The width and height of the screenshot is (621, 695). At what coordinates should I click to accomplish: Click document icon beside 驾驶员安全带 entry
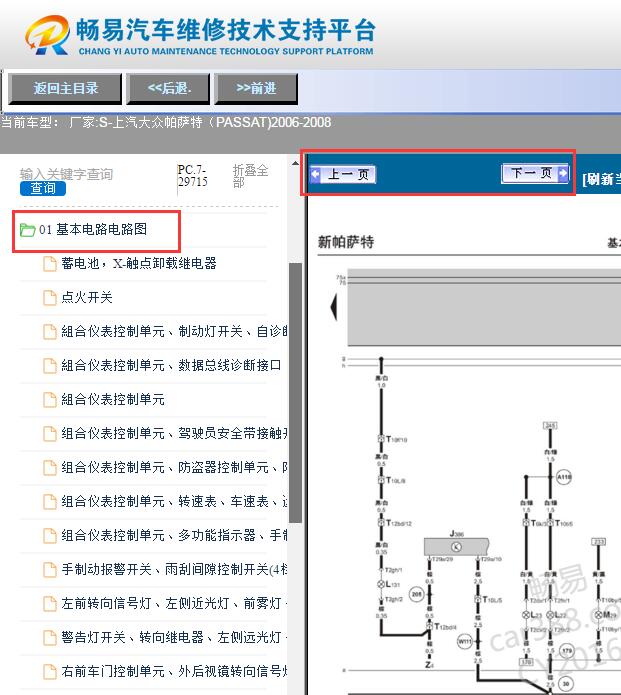click(x=50, y=434)
